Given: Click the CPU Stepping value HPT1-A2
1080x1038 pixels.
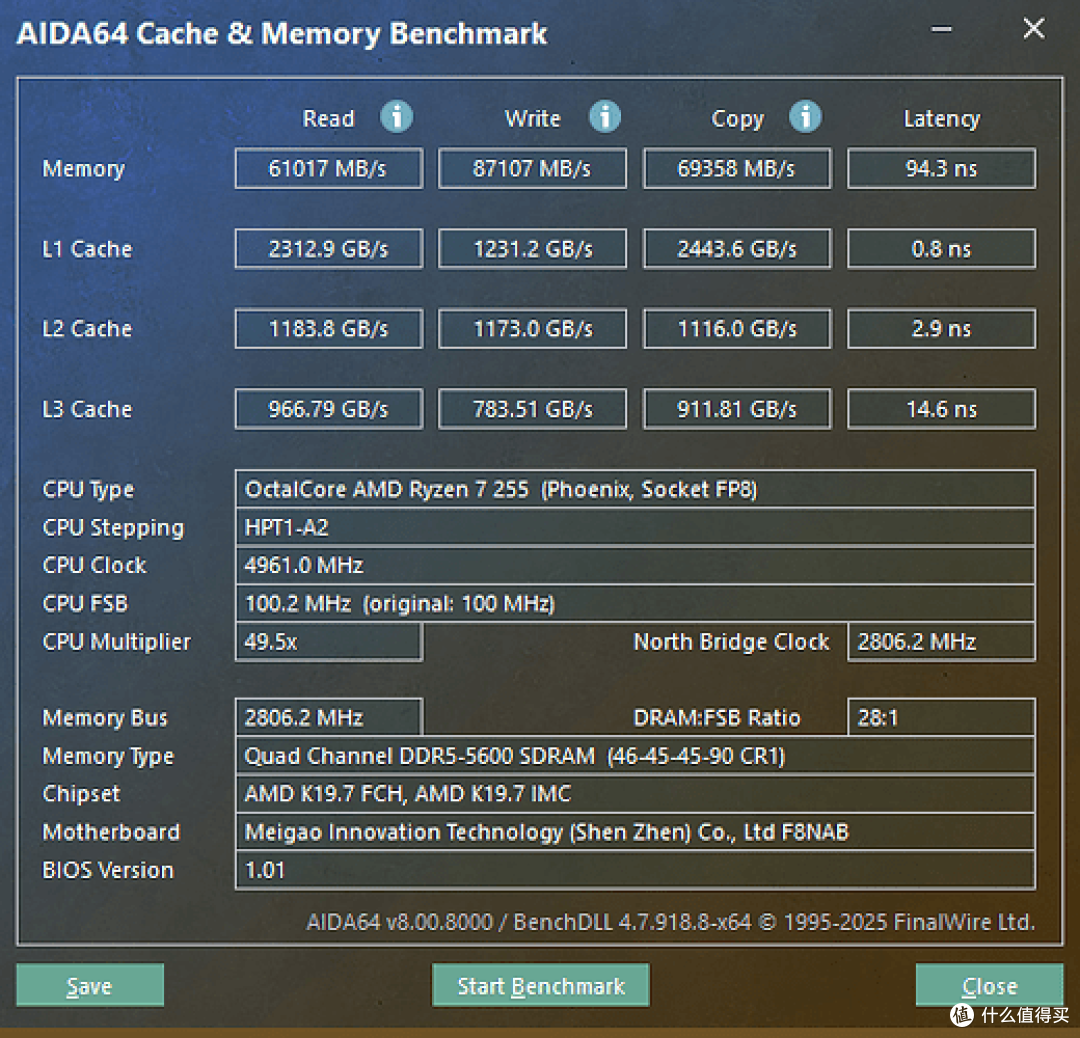Looking at the screenshot, I should pyautogui.click(x=635, y=528).
